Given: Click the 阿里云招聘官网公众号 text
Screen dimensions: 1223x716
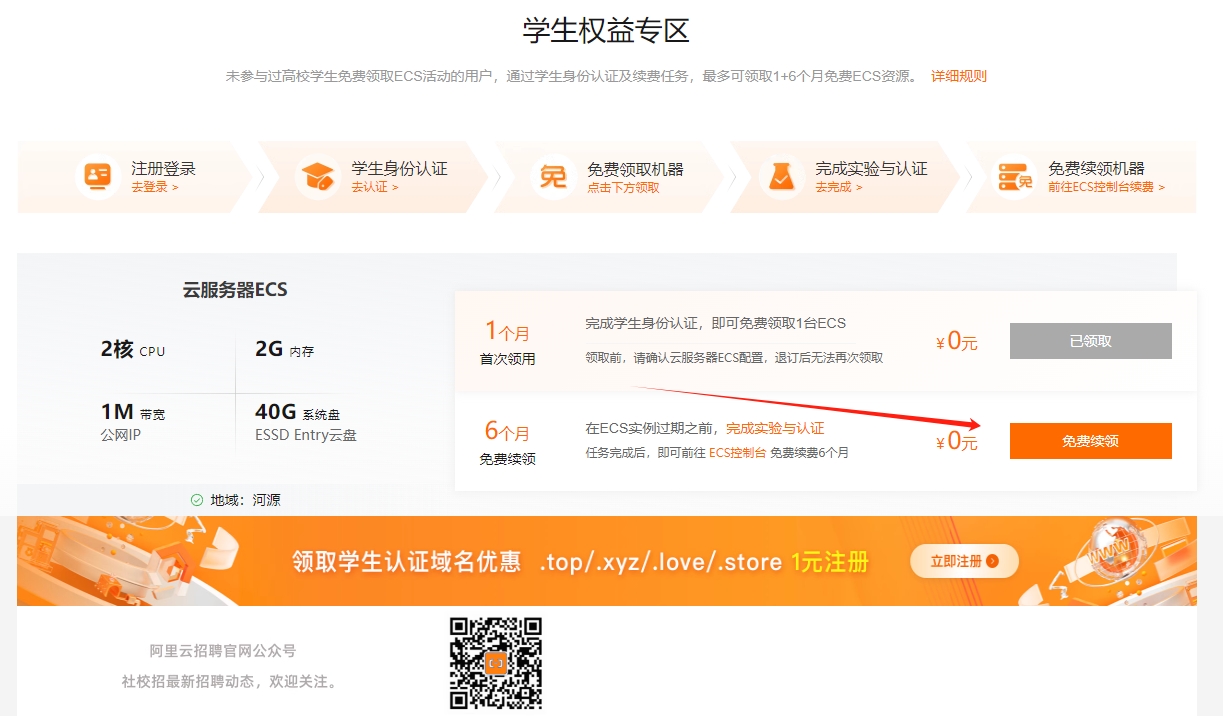Looking at the screenshot, I should [x=223, y=651].
